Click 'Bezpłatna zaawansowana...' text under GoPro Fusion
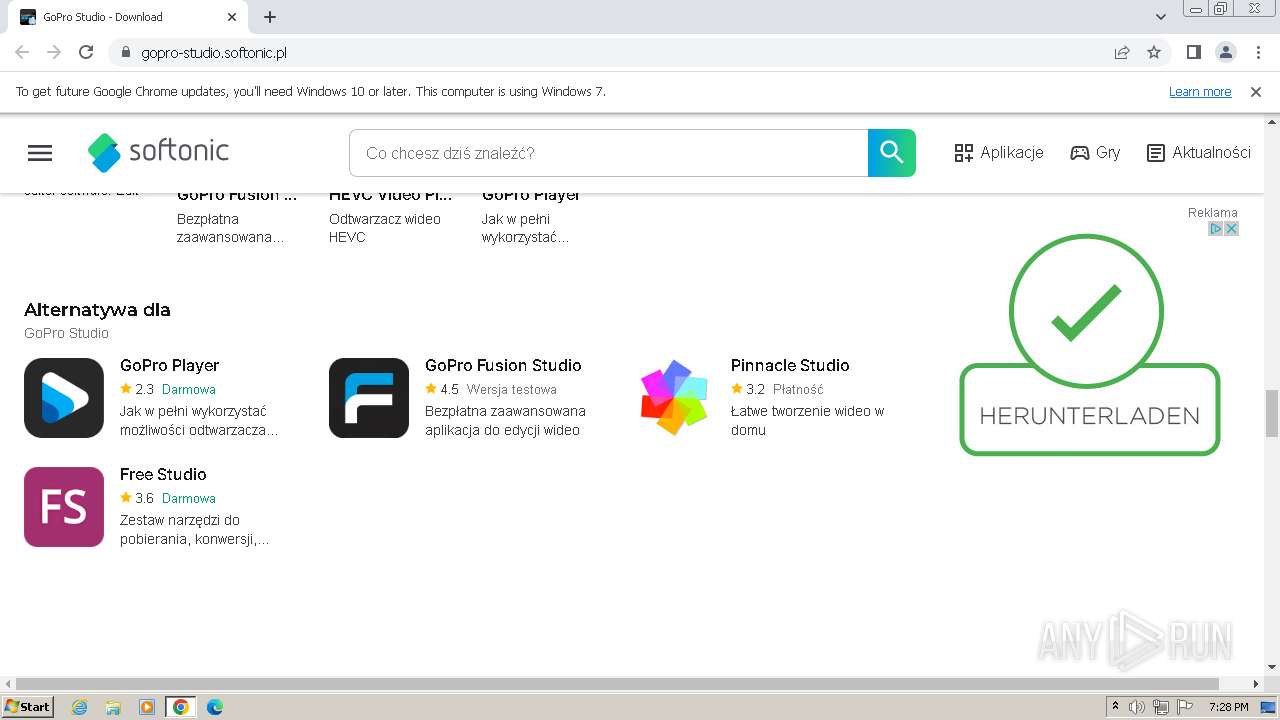 pos(231,228)
